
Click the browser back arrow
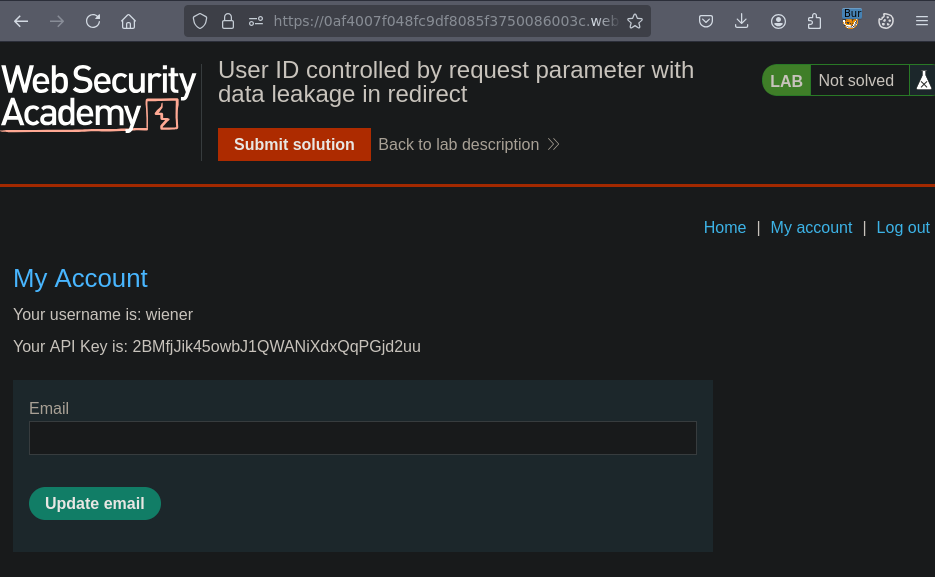click(21, 21)
